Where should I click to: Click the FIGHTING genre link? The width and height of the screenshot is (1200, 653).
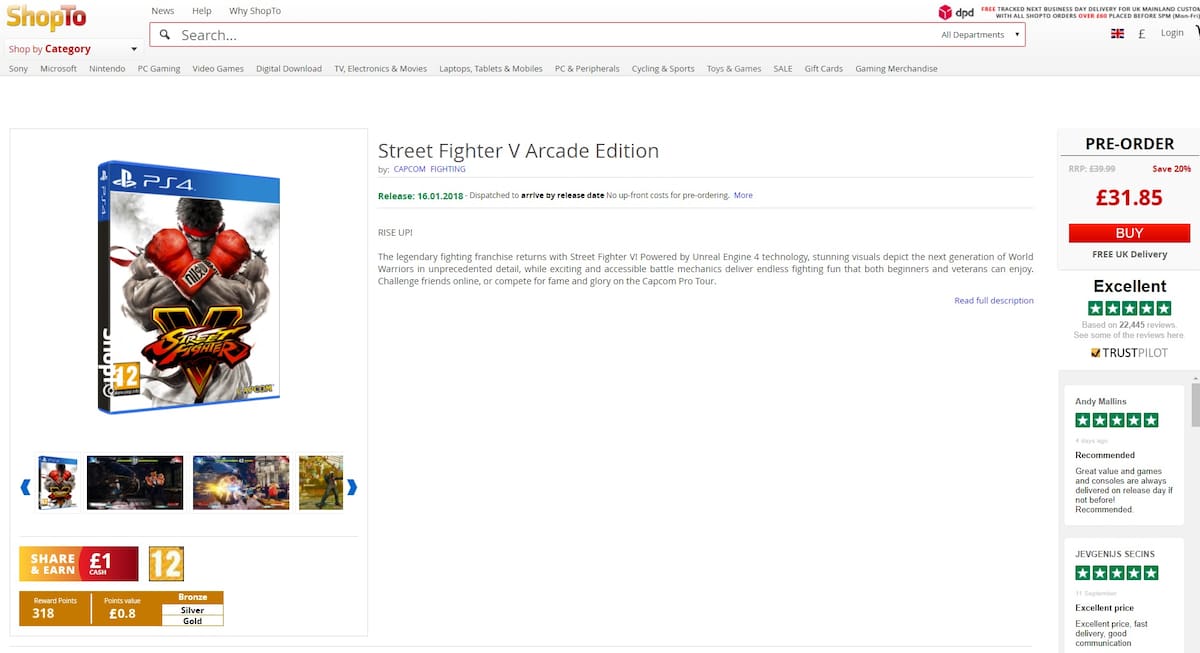pos(448,170)
